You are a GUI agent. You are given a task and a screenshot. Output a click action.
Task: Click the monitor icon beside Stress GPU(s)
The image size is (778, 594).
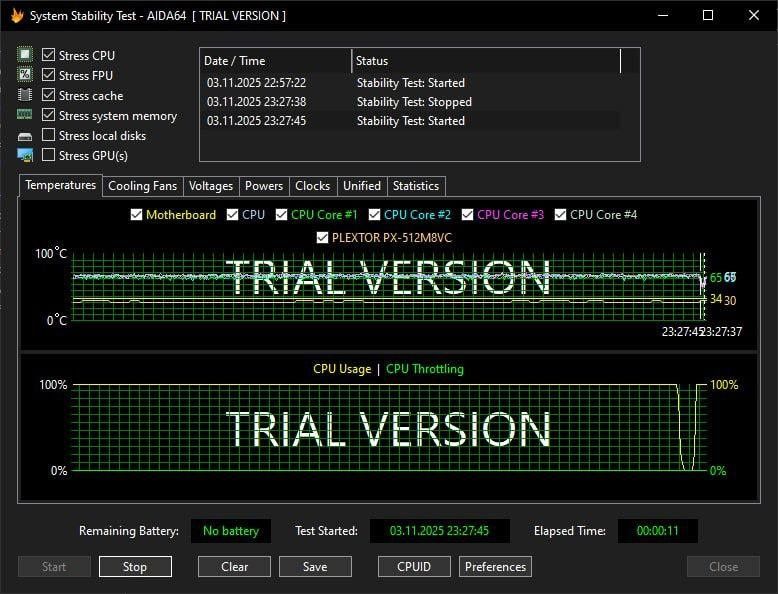[25, 155]
